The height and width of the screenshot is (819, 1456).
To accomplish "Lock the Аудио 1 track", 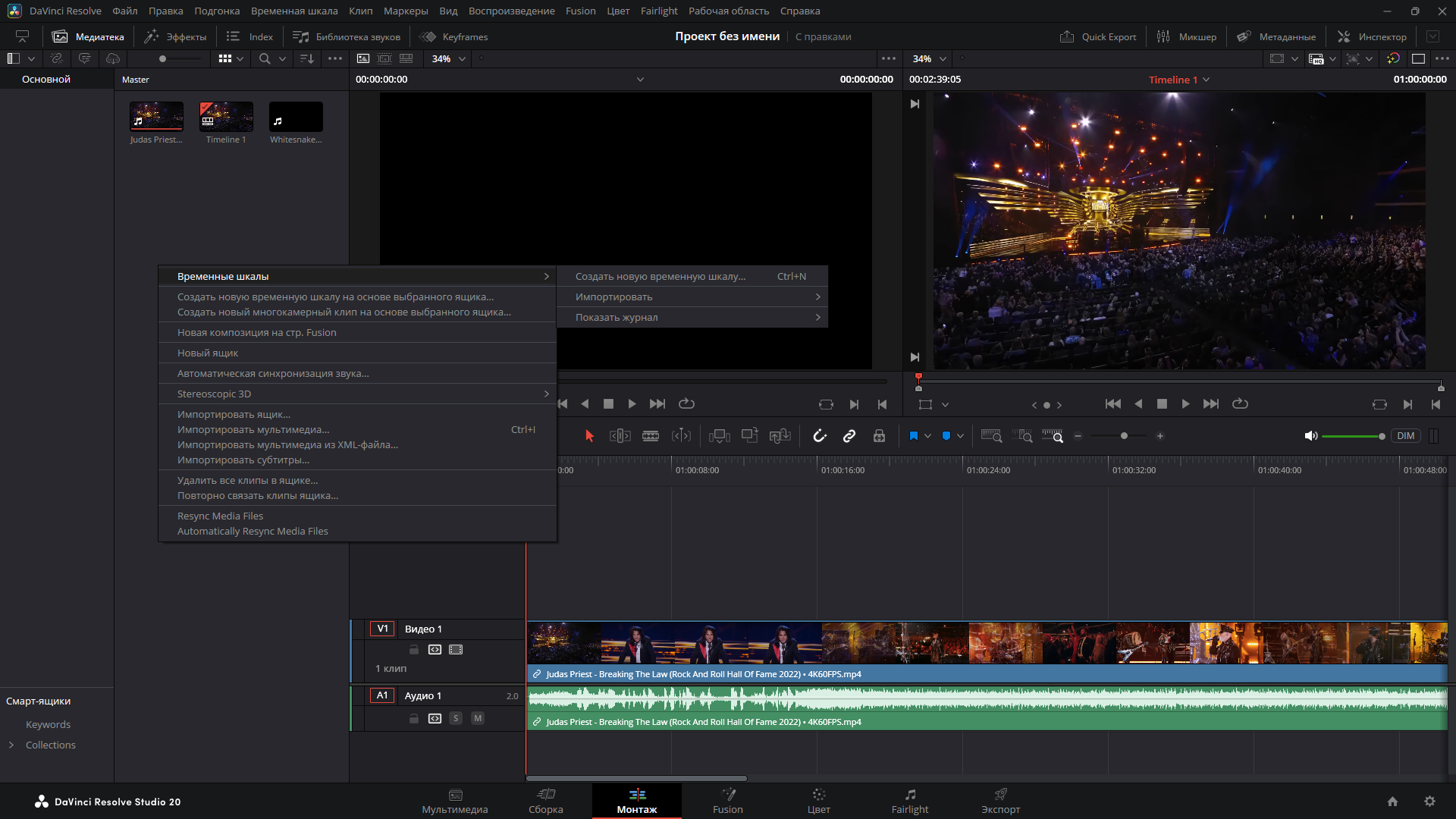I will click(x=414, y=718).
